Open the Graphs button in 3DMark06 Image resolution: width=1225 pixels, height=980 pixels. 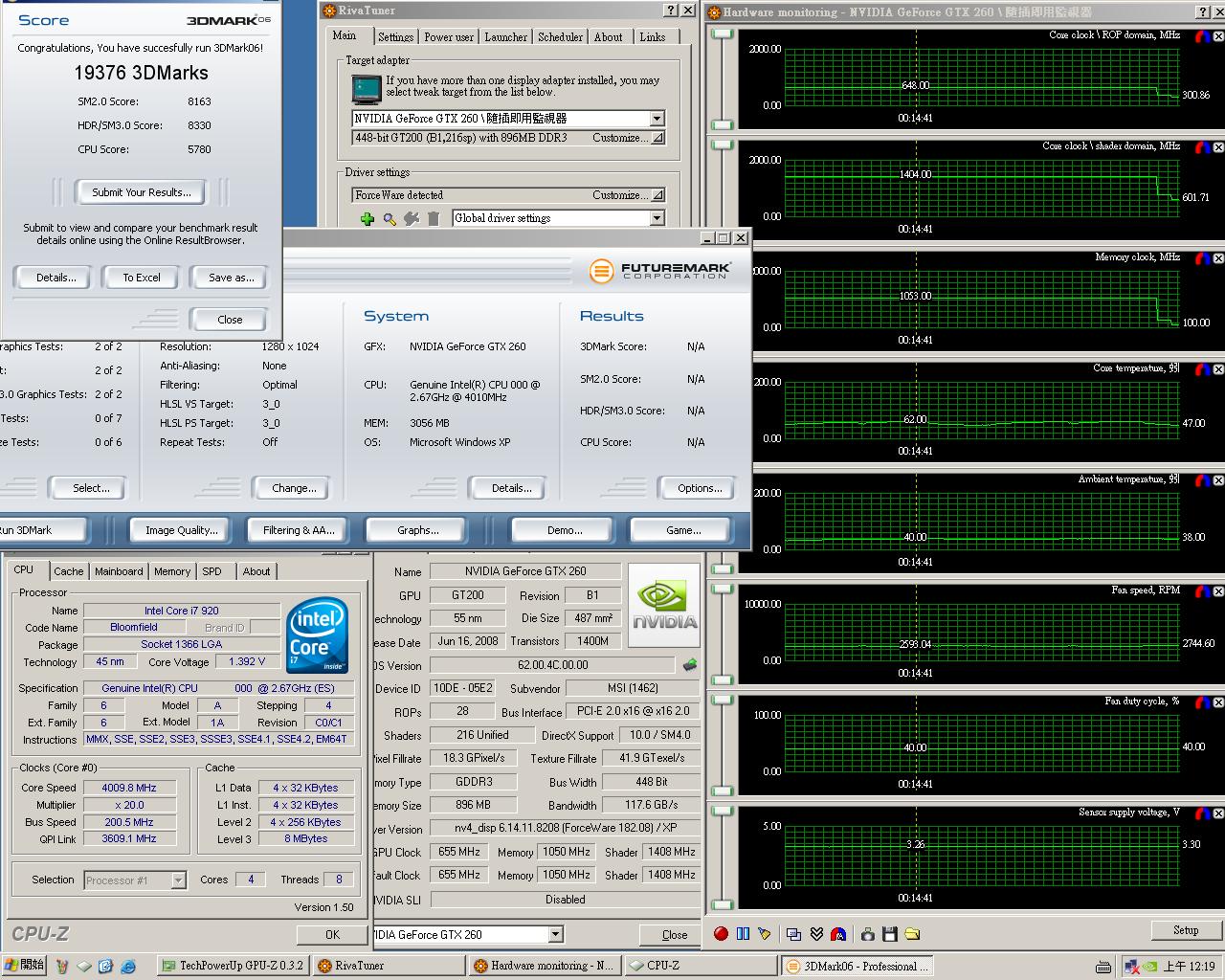pos(418,530)
